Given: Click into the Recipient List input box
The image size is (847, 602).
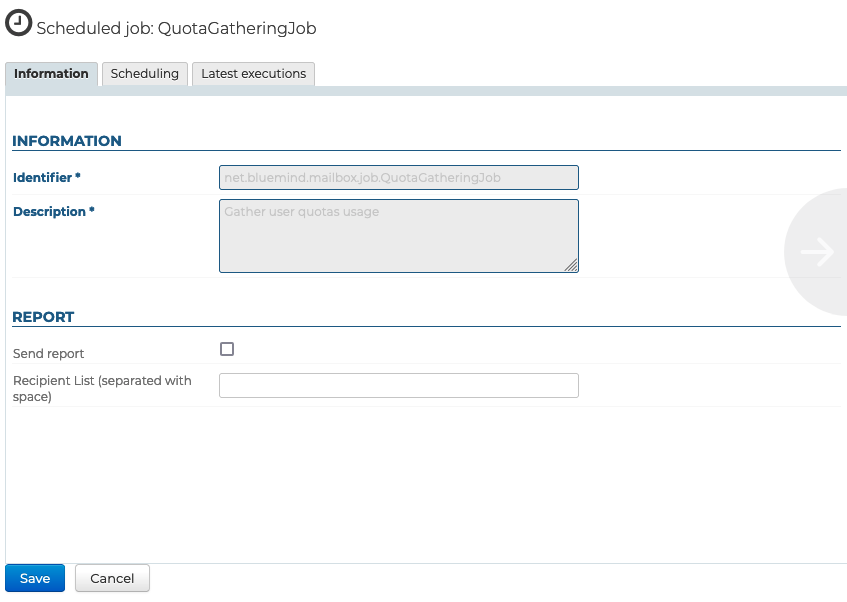Looking at the screenshot, I should [x=398, y=385].
